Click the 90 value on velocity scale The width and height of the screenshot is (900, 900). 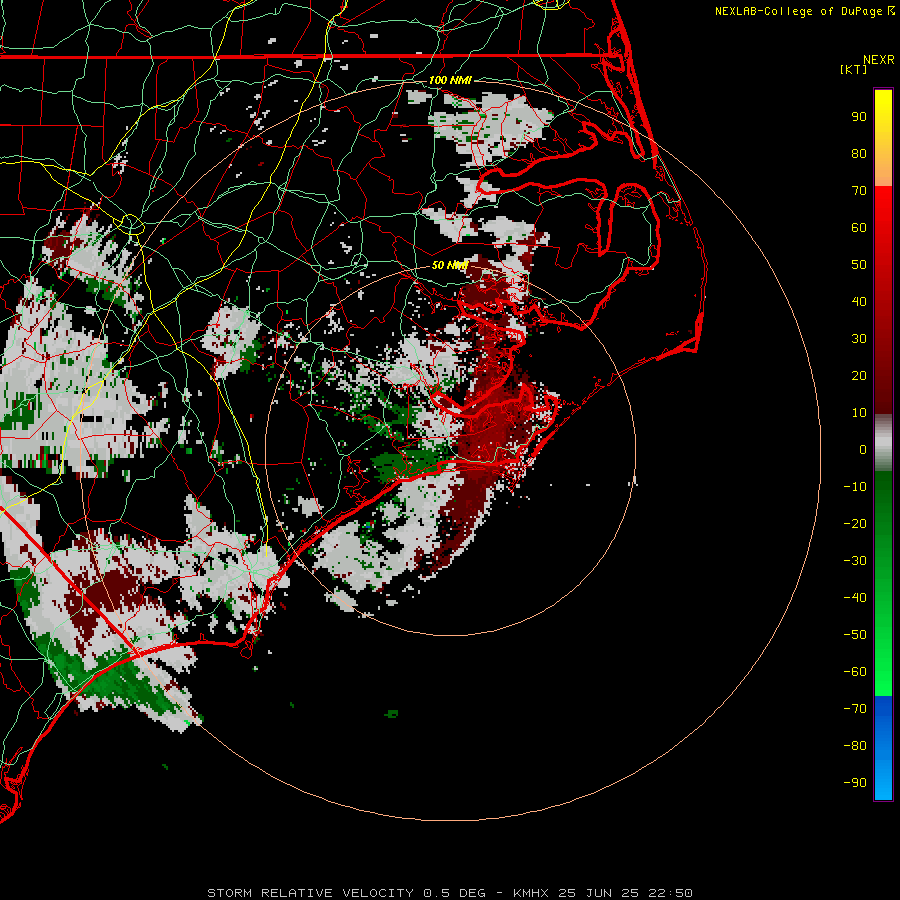tap(859, 117)
